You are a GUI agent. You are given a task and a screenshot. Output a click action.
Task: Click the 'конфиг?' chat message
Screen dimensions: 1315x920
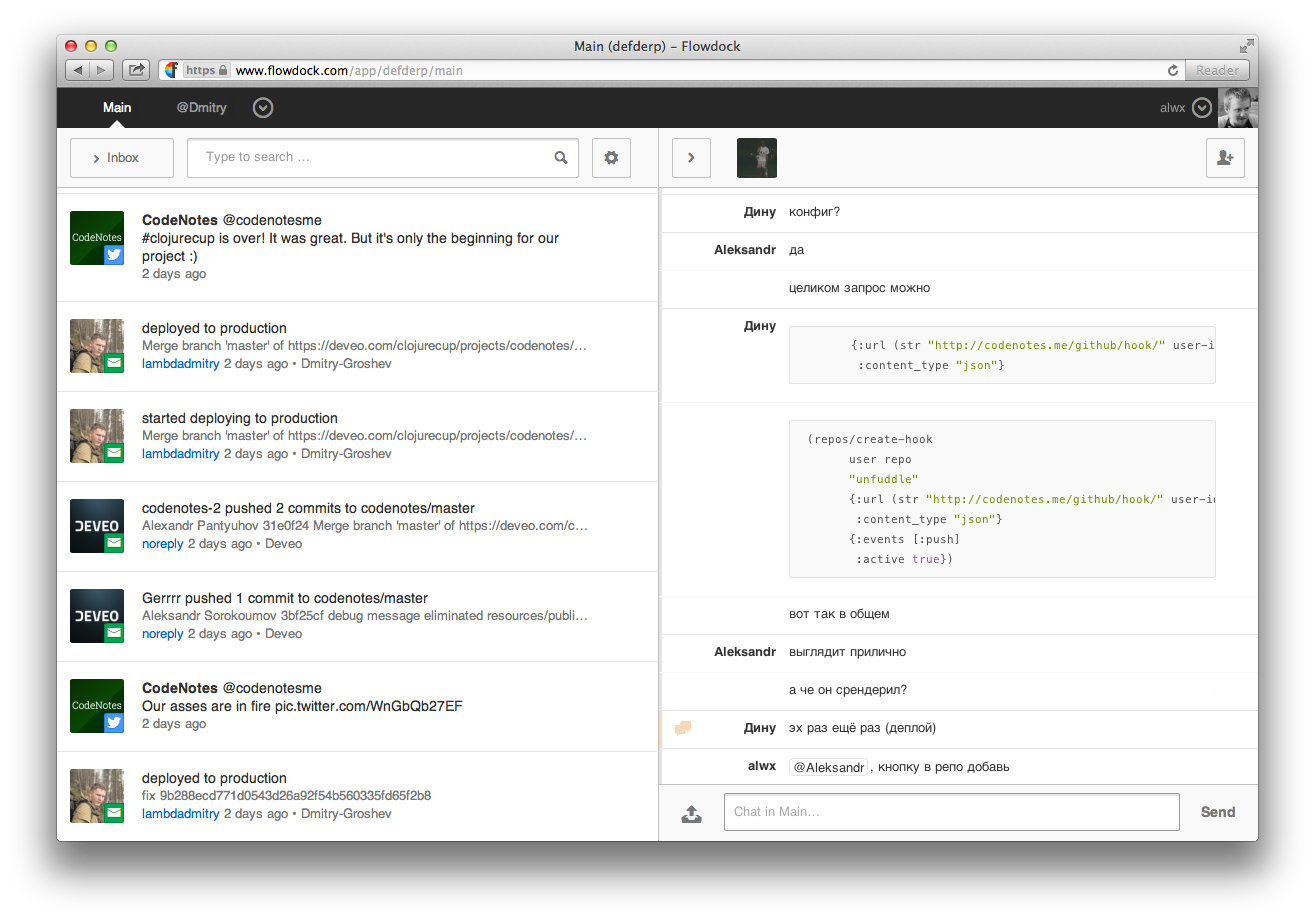[x=815, y=212]
